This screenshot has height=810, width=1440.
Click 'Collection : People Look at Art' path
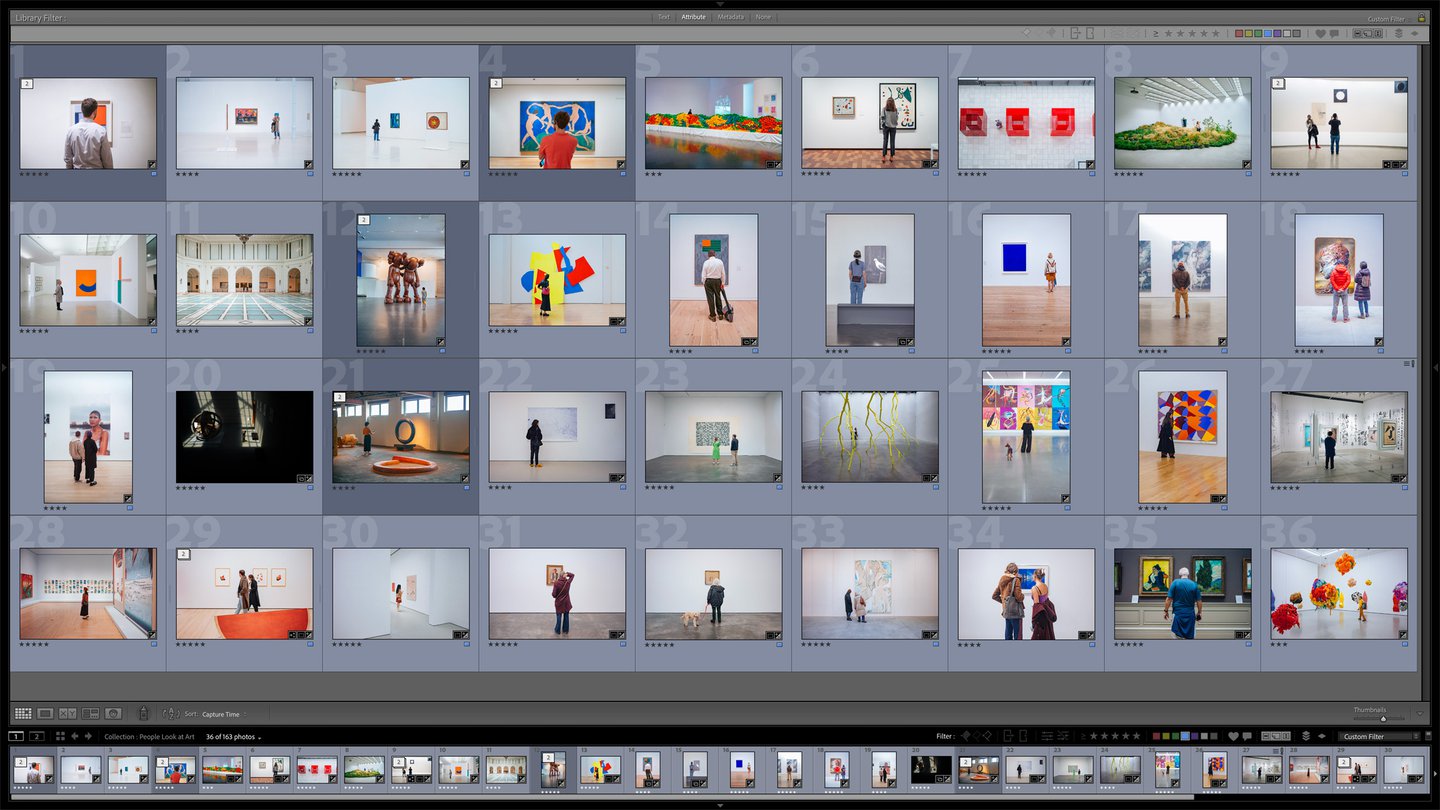[149, 737]
